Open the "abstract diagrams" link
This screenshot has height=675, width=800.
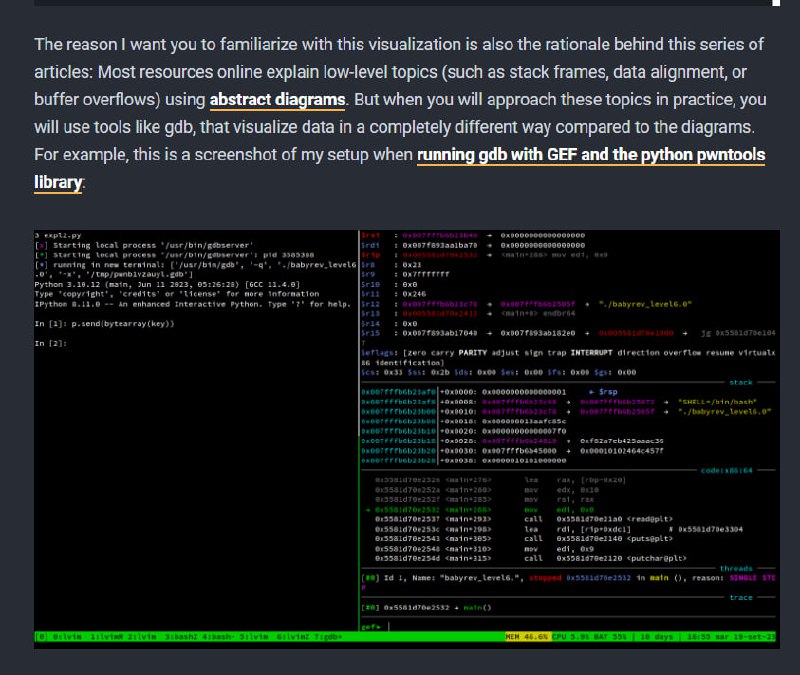(x=277, y=100)
